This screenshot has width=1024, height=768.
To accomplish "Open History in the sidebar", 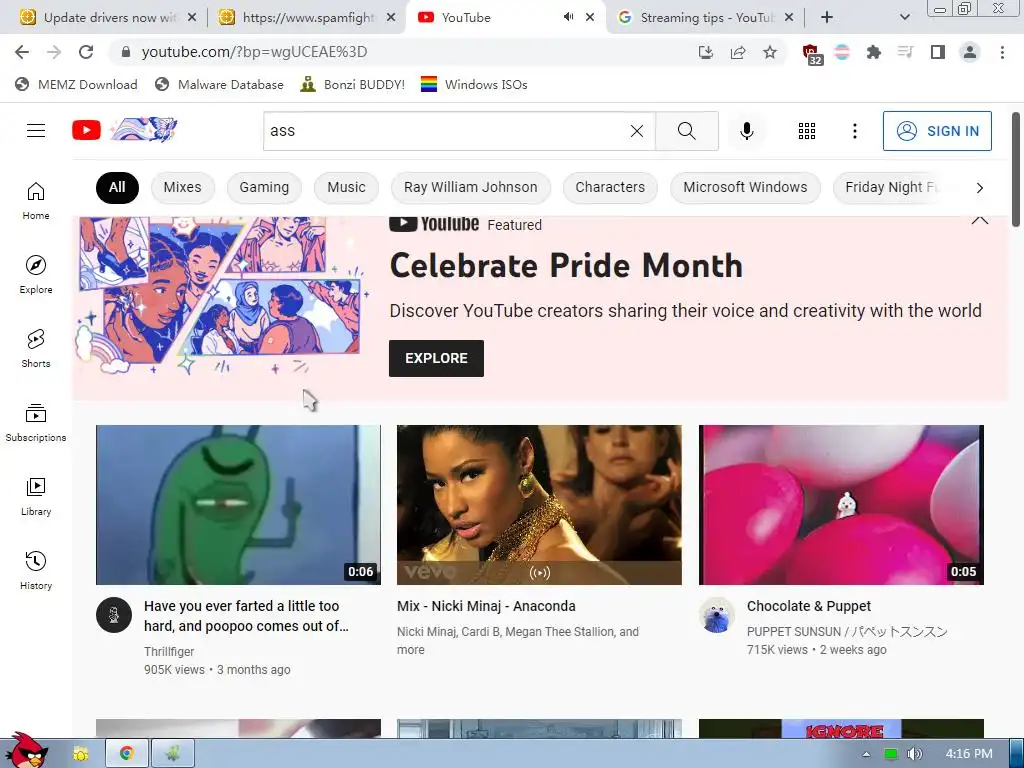I will coord(36,570).
